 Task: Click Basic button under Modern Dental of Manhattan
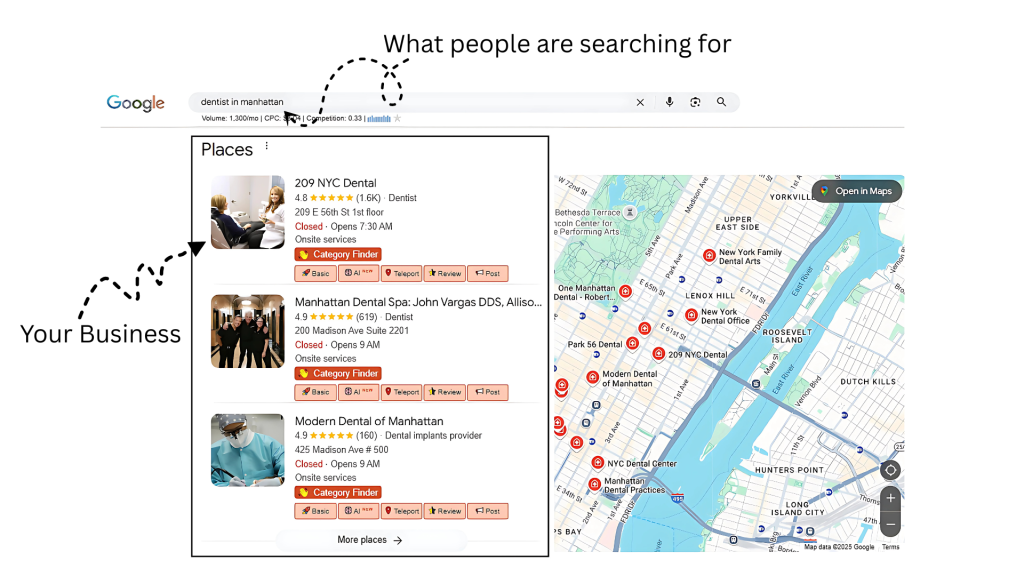tap(315, 511)
